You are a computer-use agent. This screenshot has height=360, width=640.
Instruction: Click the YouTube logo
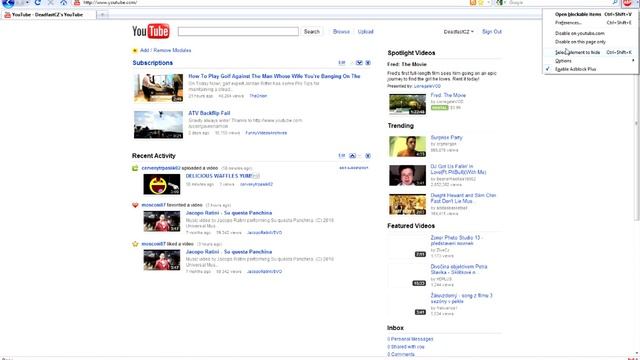151,31
